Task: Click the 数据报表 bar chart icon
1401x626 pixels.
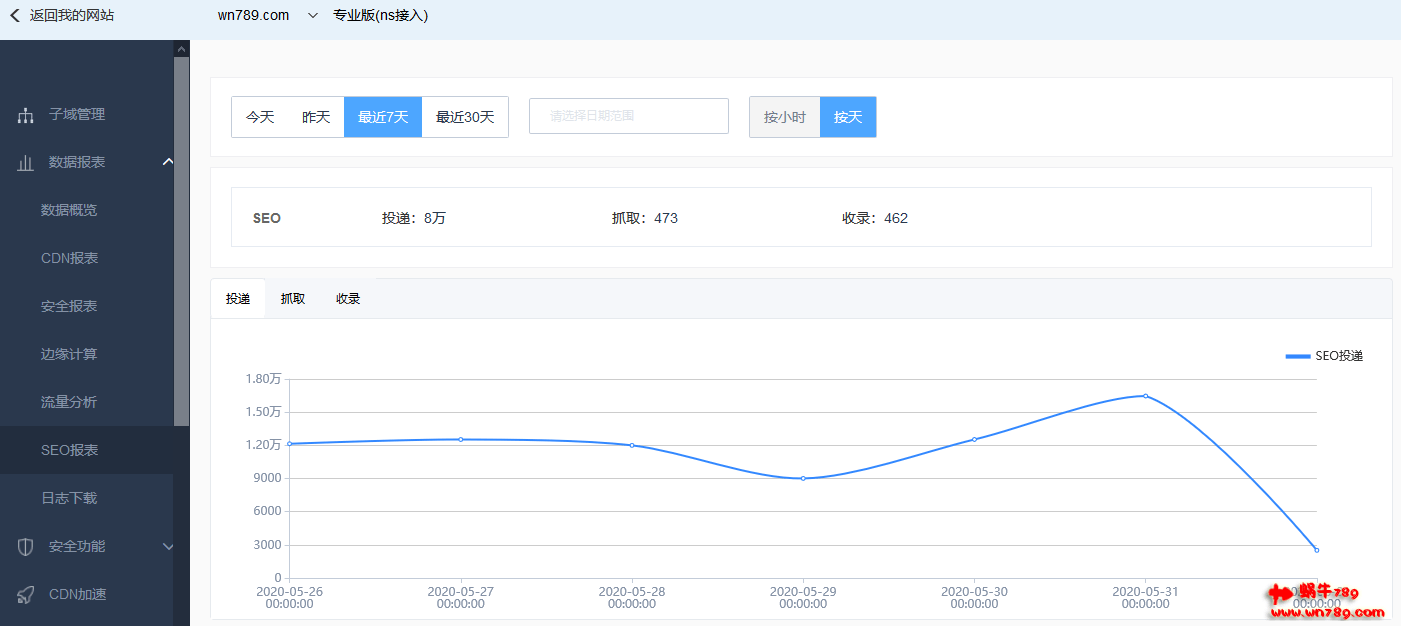Action: (26, 163)
